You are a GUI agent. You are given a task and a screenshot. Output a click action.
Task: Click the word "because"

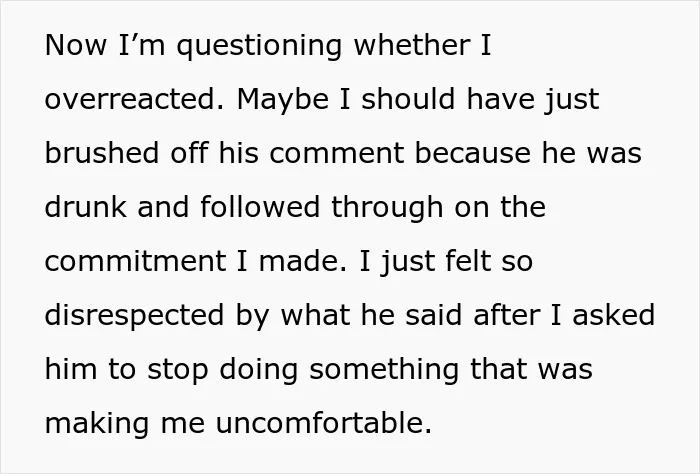click(473, 153)
